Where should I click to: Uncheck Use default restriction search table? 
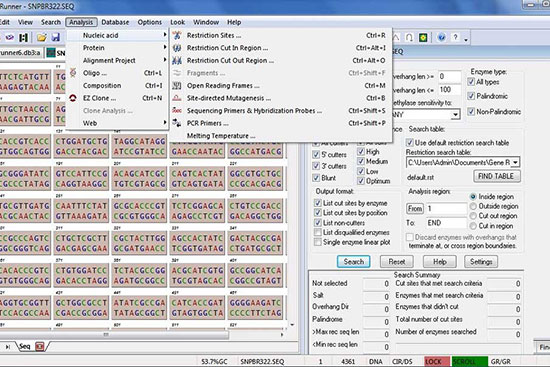click(409, 142)
